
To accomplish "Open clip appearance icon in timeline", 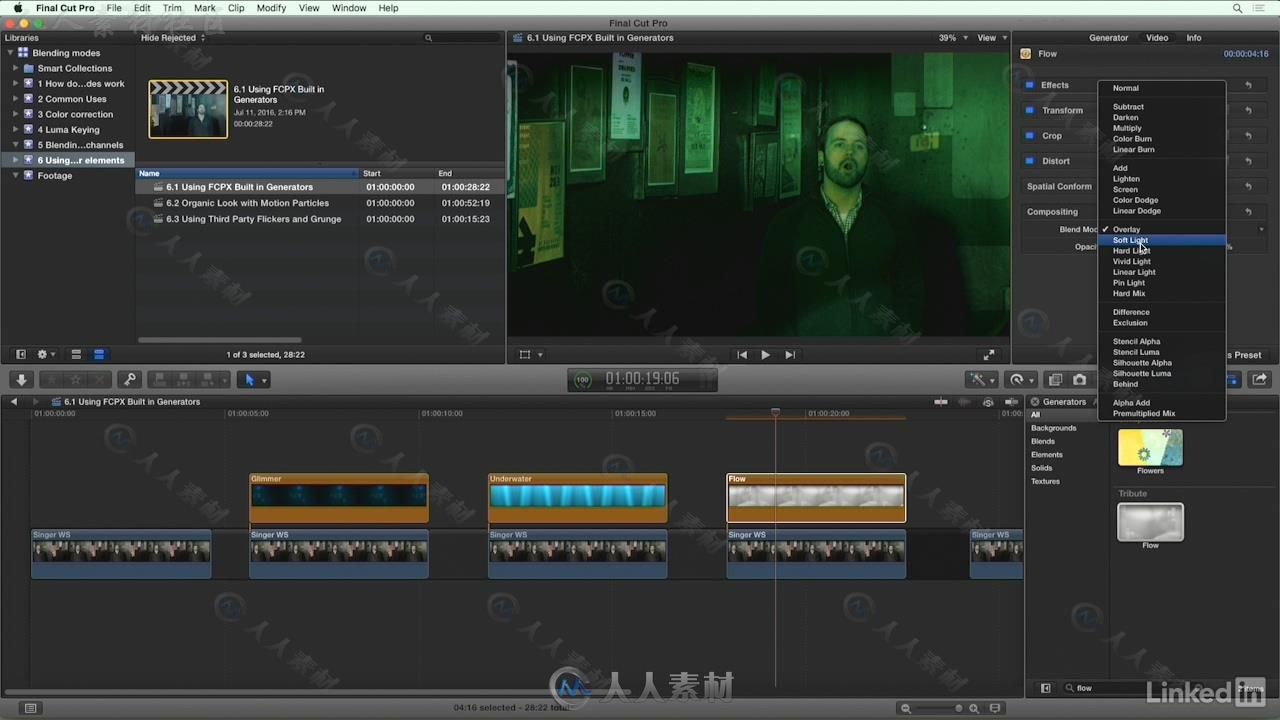I will (x=995, y=708).
